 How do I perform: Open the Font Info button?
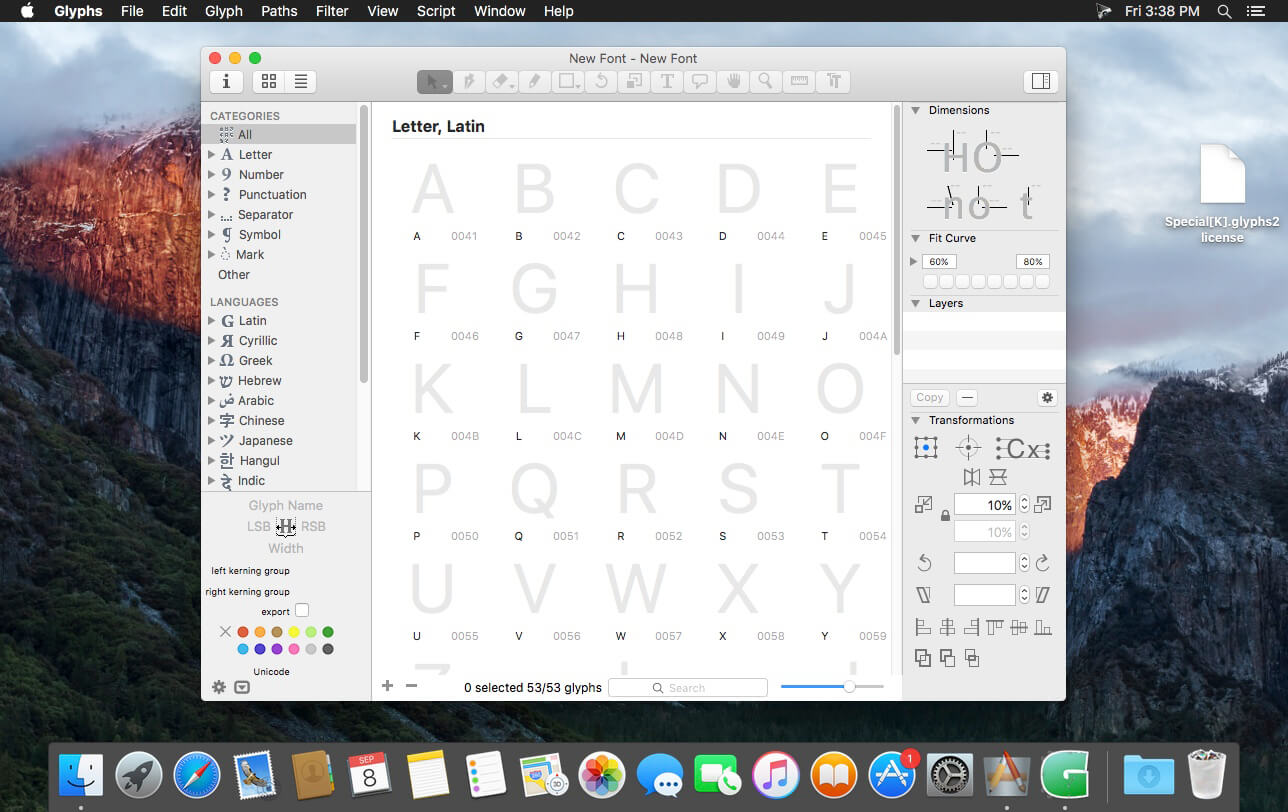click(x=226, y=82)
